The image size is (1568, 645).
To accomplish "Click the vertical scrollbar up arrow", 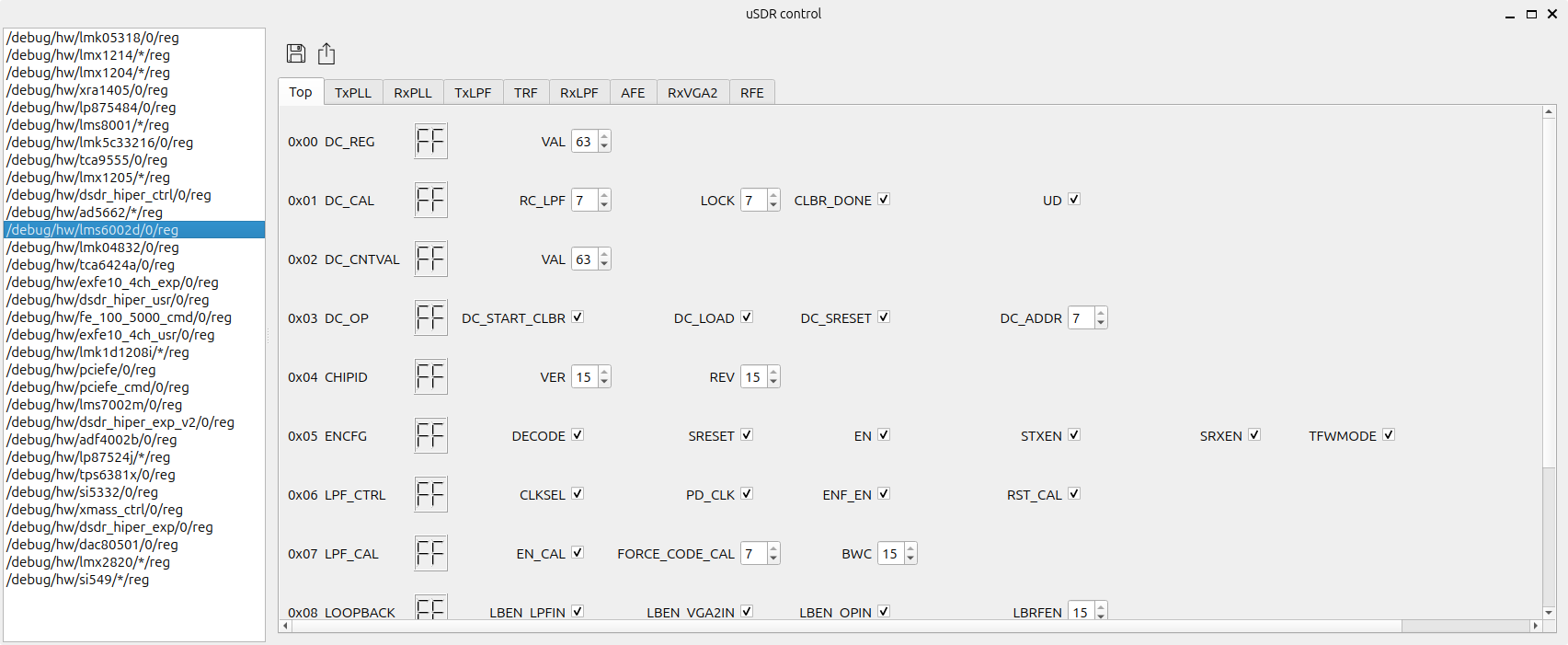I will pos(1549,112).
